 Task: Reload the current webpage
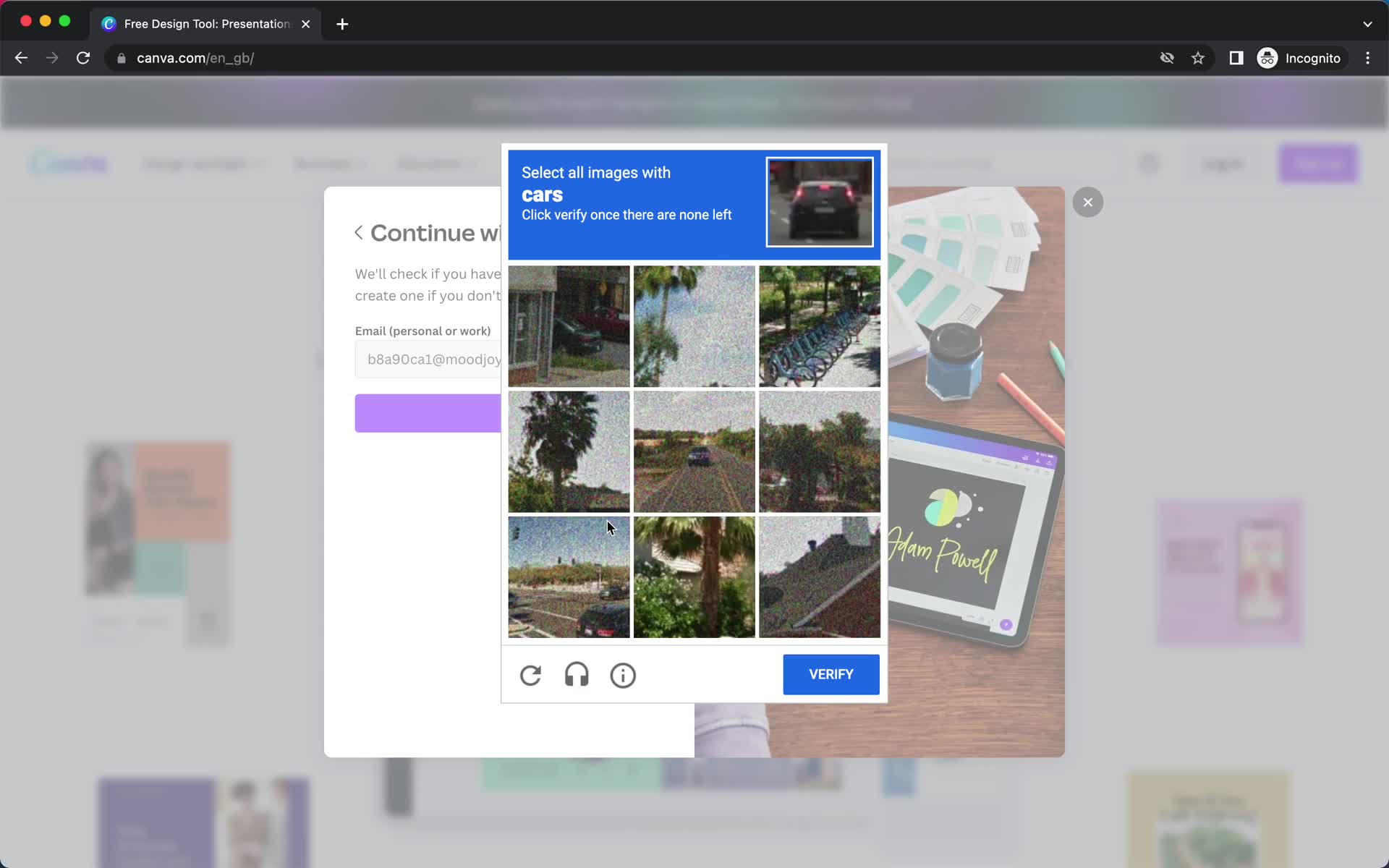click(83, 58)
